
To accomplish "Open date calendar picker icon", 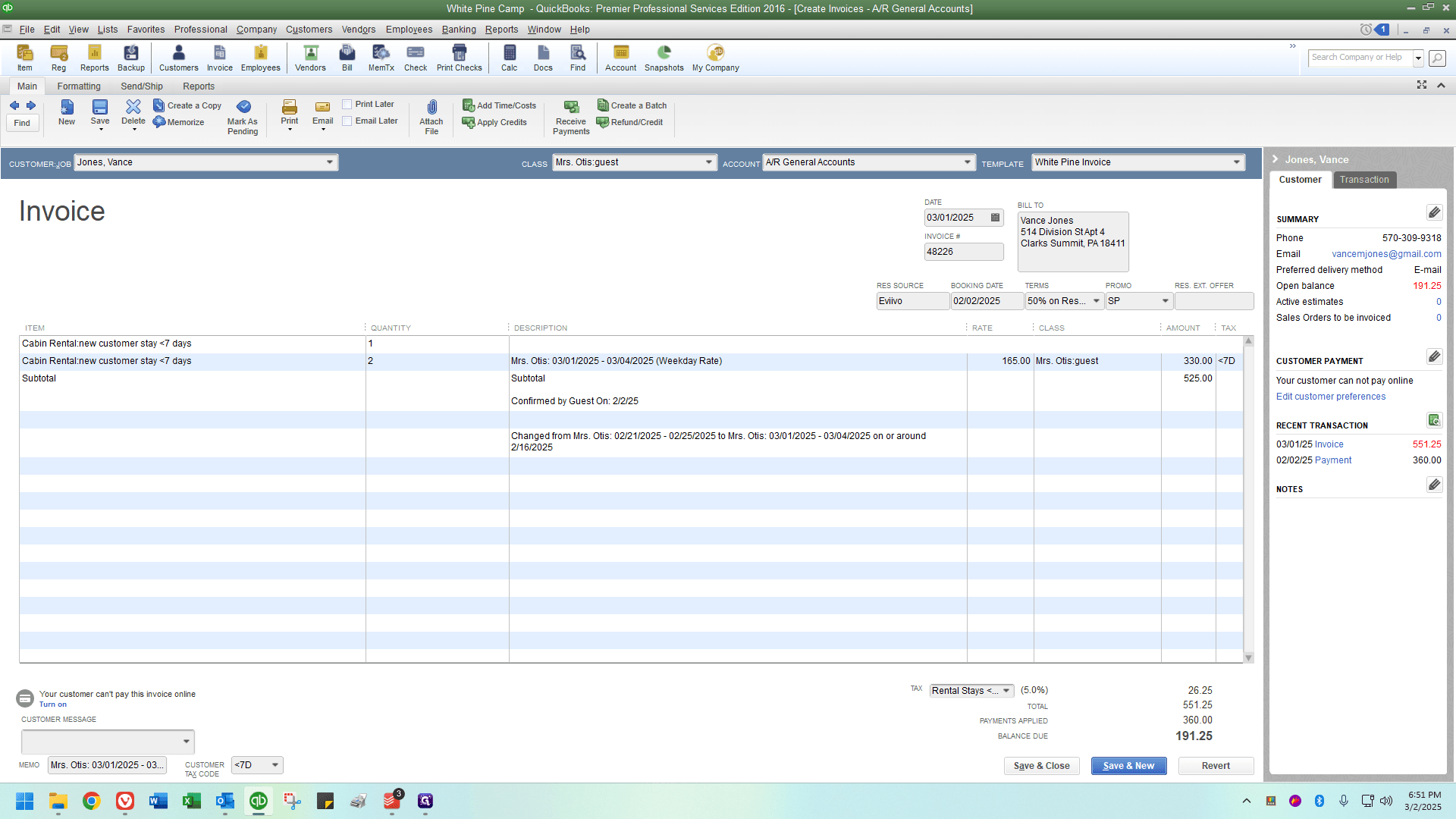I will click(995, 218).
